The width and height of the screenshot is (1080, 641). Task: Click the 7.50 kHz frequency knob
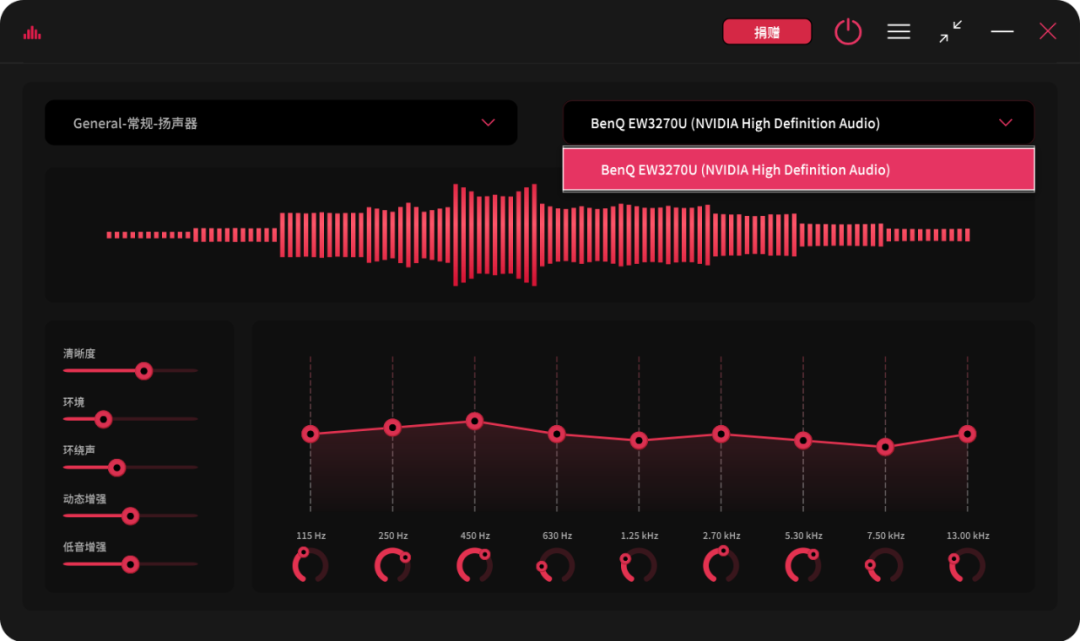[885, 565]
